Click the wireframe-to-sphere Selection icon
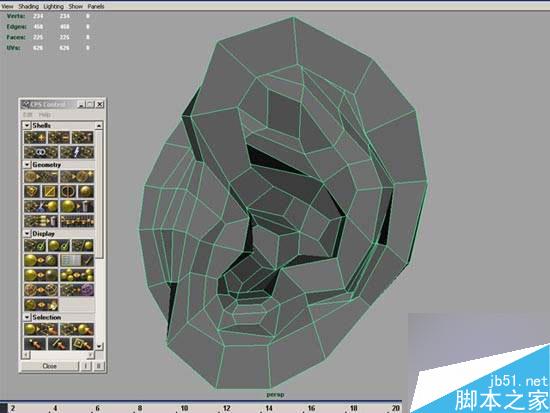550x413 pixels. tap(77, 329)
